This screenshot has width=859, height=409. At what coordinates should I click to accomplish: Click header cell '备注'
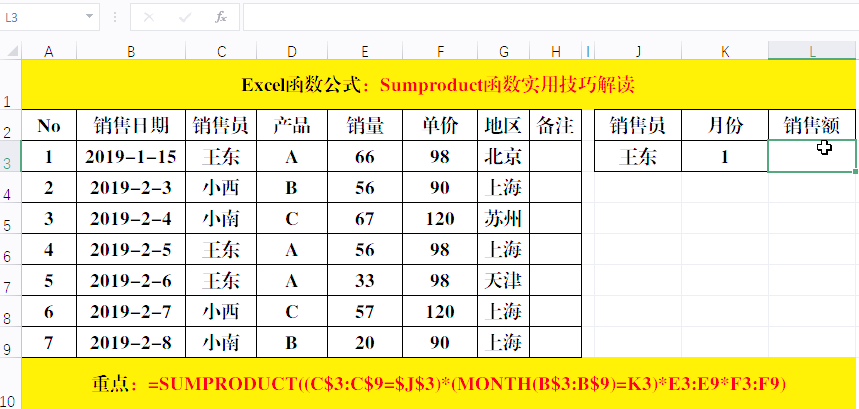point(556,125)
